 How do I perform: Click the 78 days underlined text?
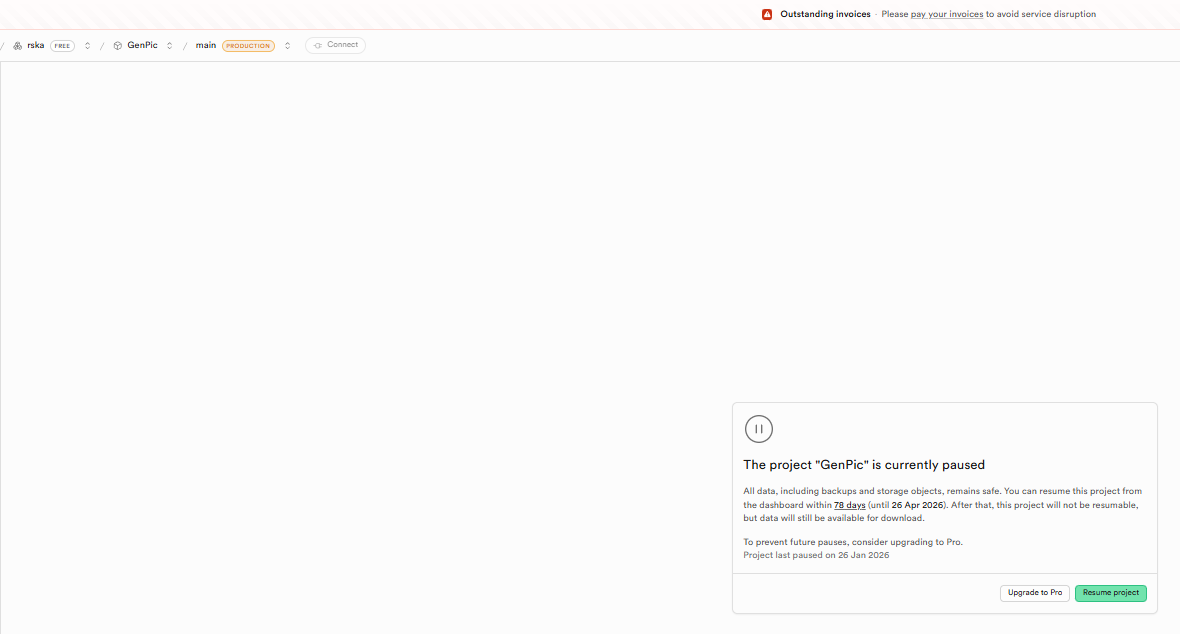pyautogui.click(x=850, y=505)
